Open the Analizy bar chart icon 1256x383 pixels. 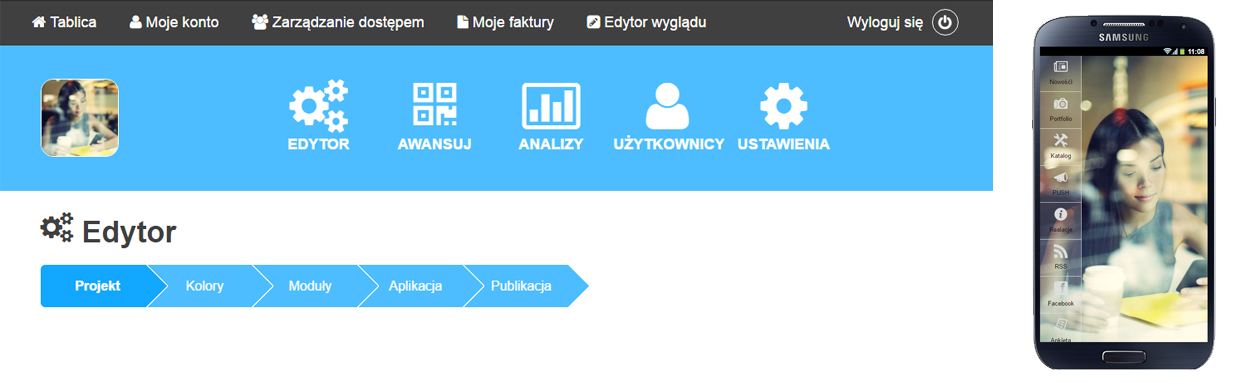pos(551,106)
